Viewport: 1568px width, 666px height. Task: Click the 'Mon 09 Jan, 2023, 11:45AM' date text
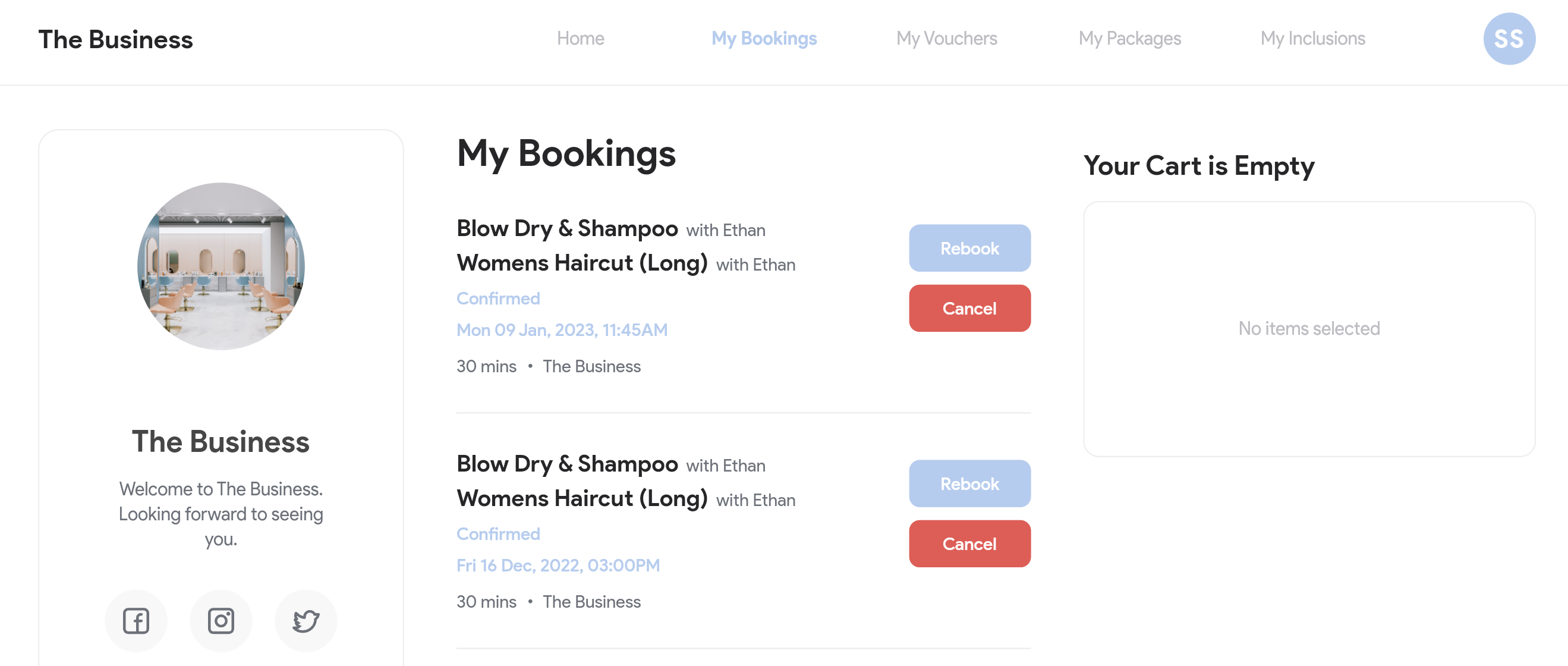(x=562, y=329)
